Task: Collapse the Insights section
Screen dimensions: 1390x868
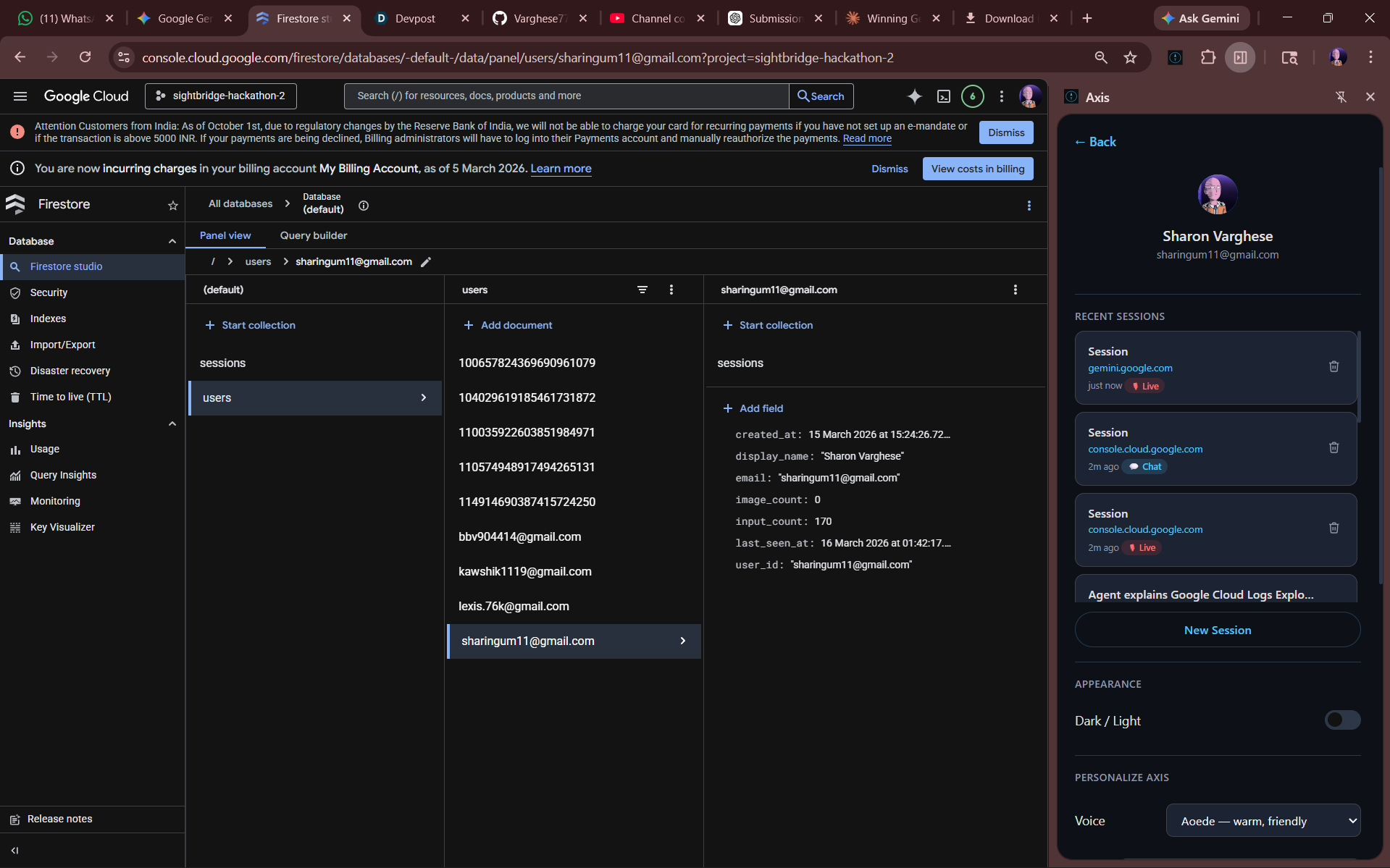Action: [x=172, y=424]
